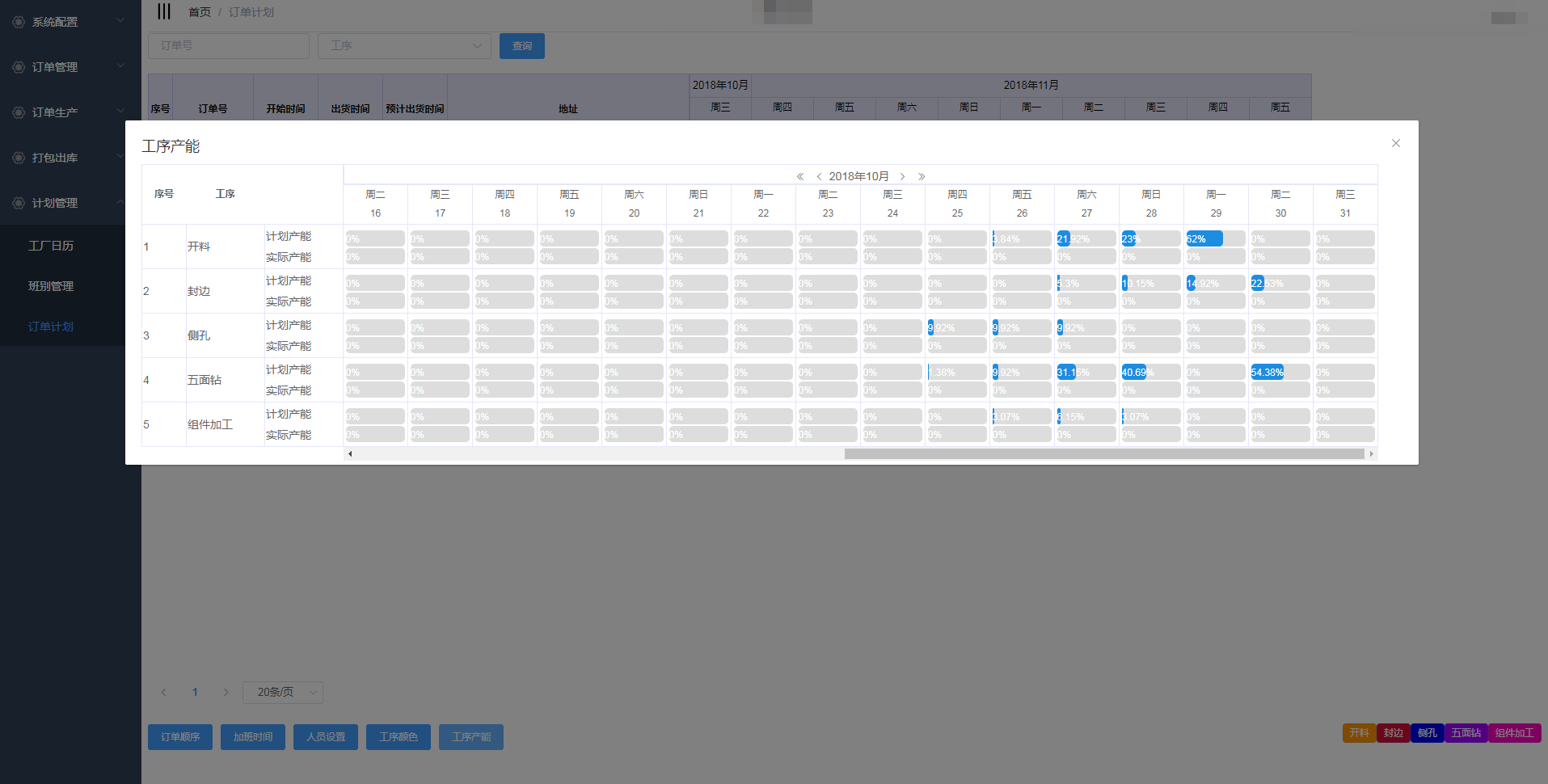Expand 系统配置 sidebar menu
Screen dimensions: 1548x784
coord(69,22)
